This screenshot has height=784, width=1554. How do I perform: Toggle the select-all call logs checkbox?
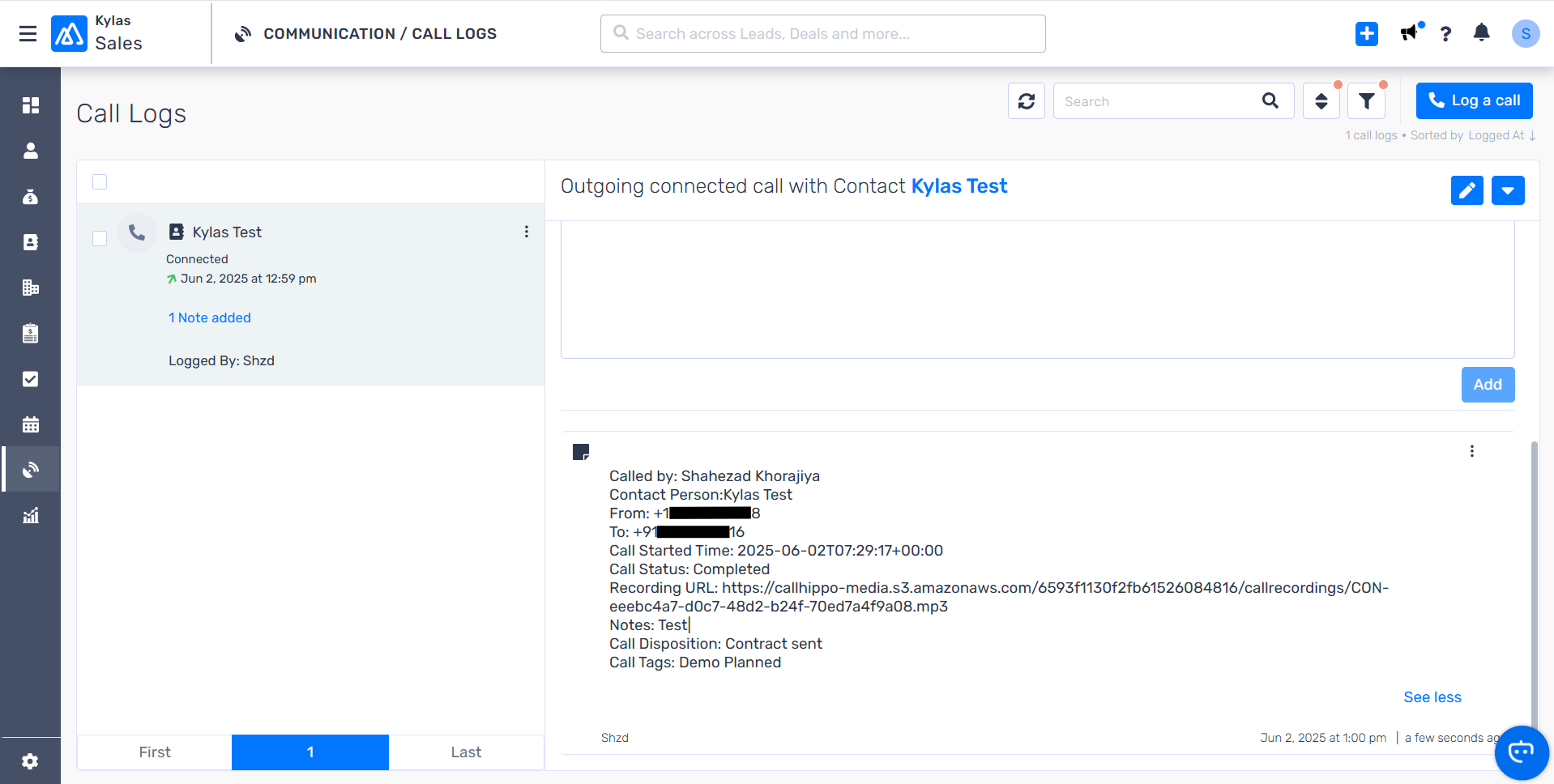click(100, 181)
